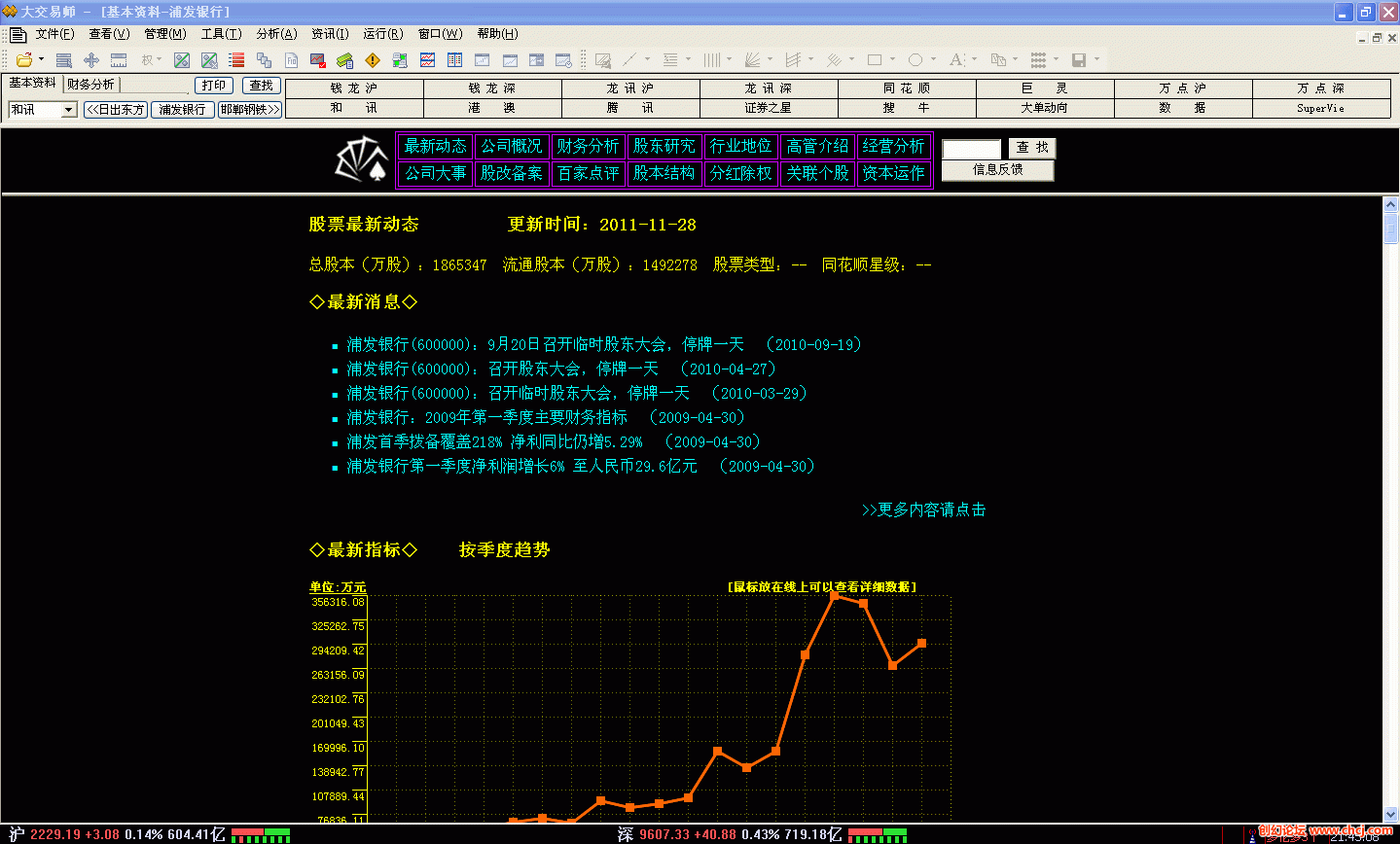Image resolution: width=1400 pixels, height=844 pixels.
Task: Open the 财务分析 navigation link
Action: 588,146
